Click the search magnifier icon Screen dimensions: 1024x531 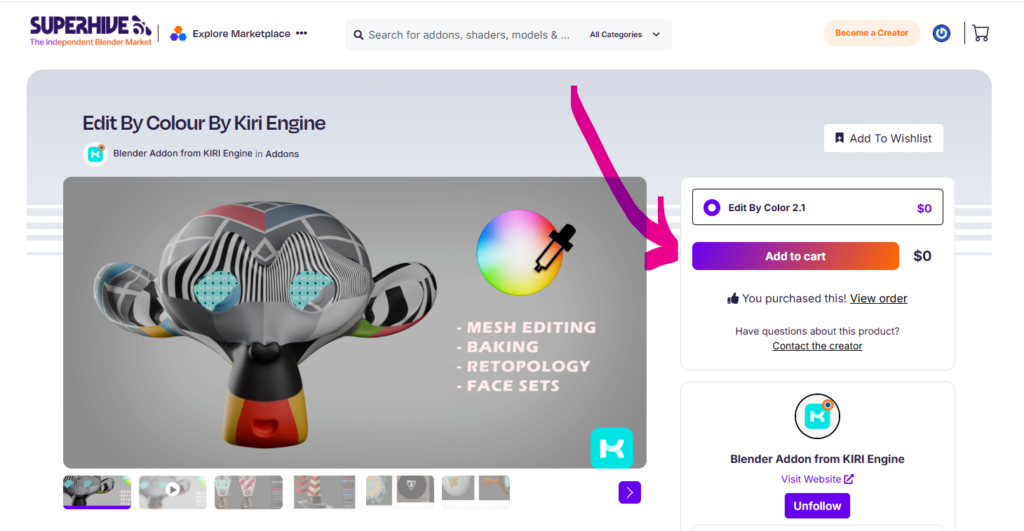pyautogui.click(x=358, y=34)
